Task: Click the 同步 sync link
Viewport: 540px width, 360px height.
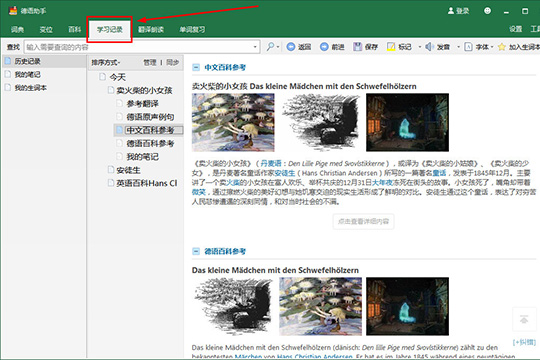Action: [x=173, y=62]
